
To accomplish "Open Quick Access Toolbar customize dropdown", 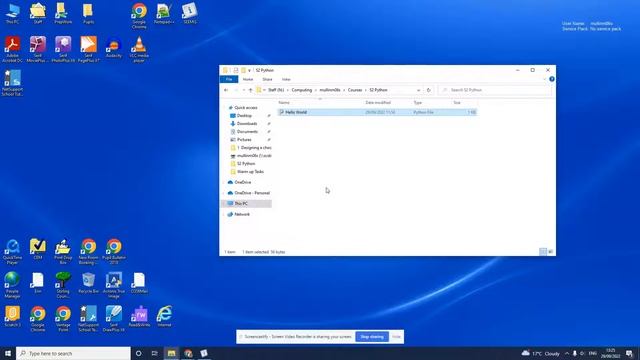I will (x=249, y=71).
